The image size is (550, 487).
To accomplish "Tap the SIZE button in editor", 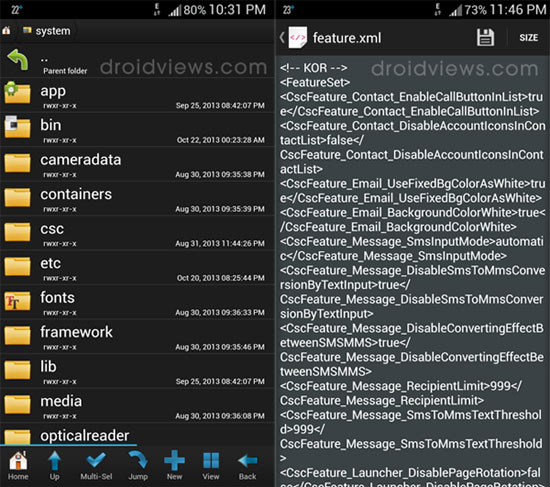I will pyautogui.click(x=529, y=38).
